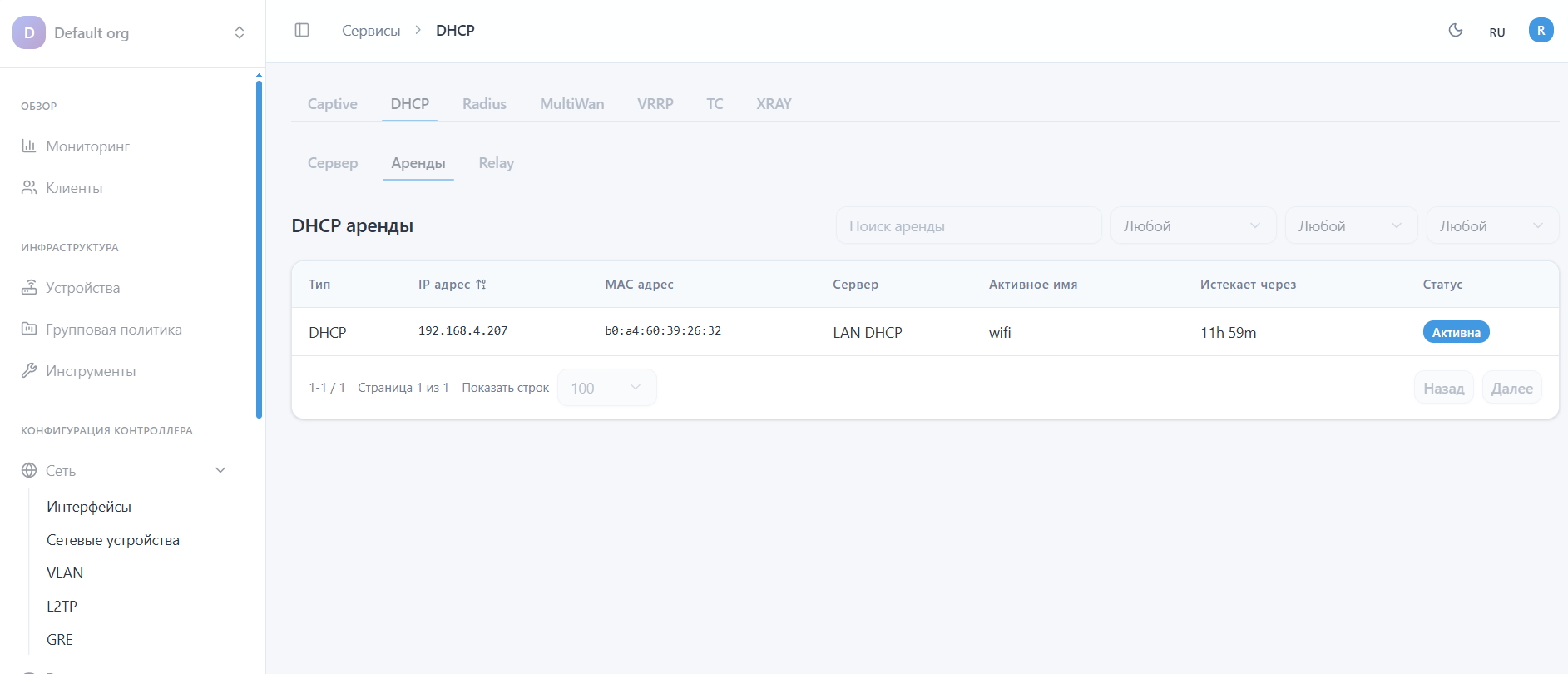1568x674 pixels.
Task: Open Устройства in the sidebar
Action: pos(82,287)
